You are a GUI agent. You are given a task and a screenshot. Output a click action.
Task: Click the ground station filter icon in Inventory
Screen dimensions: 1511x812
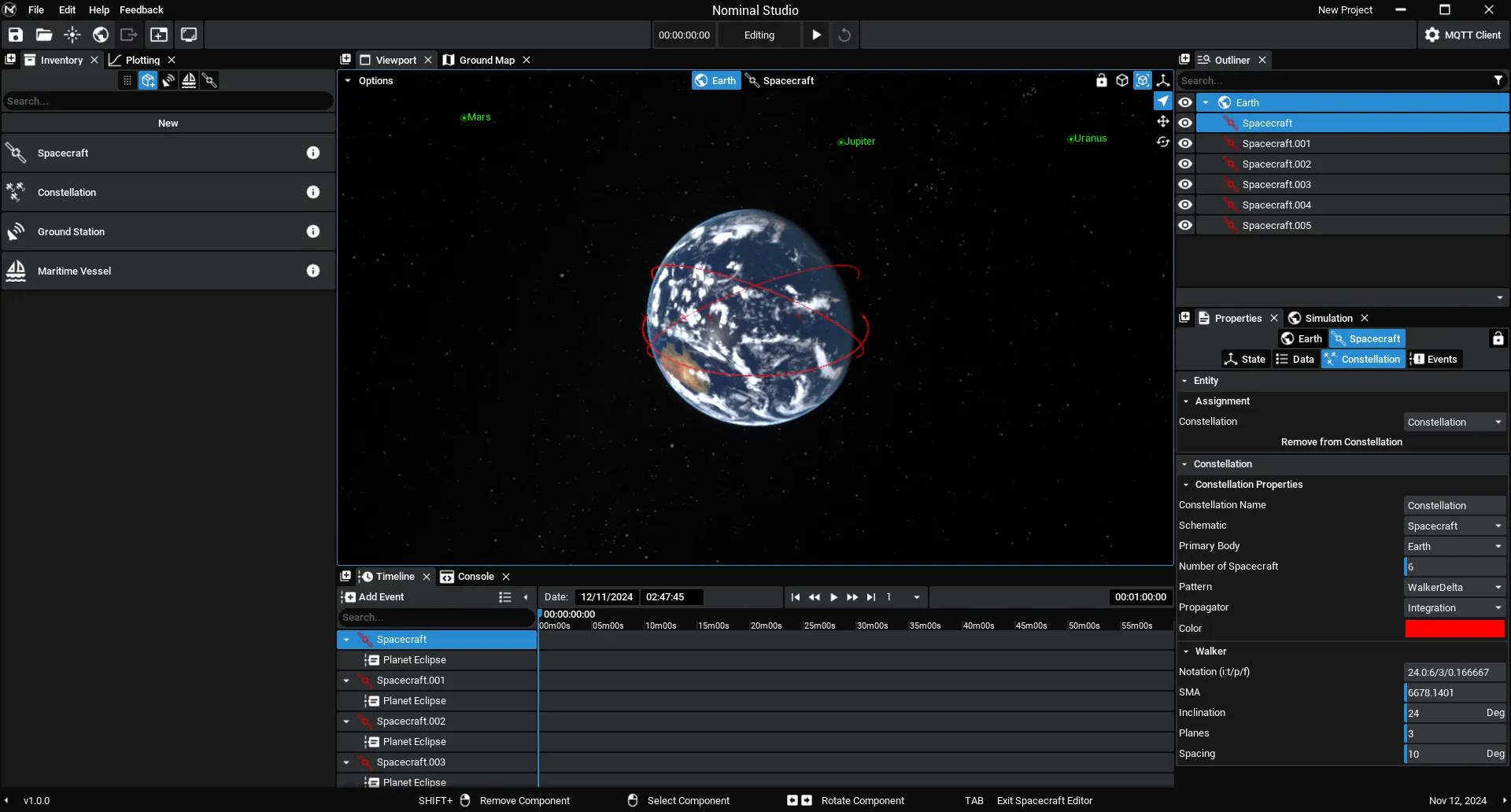[168, 80]
